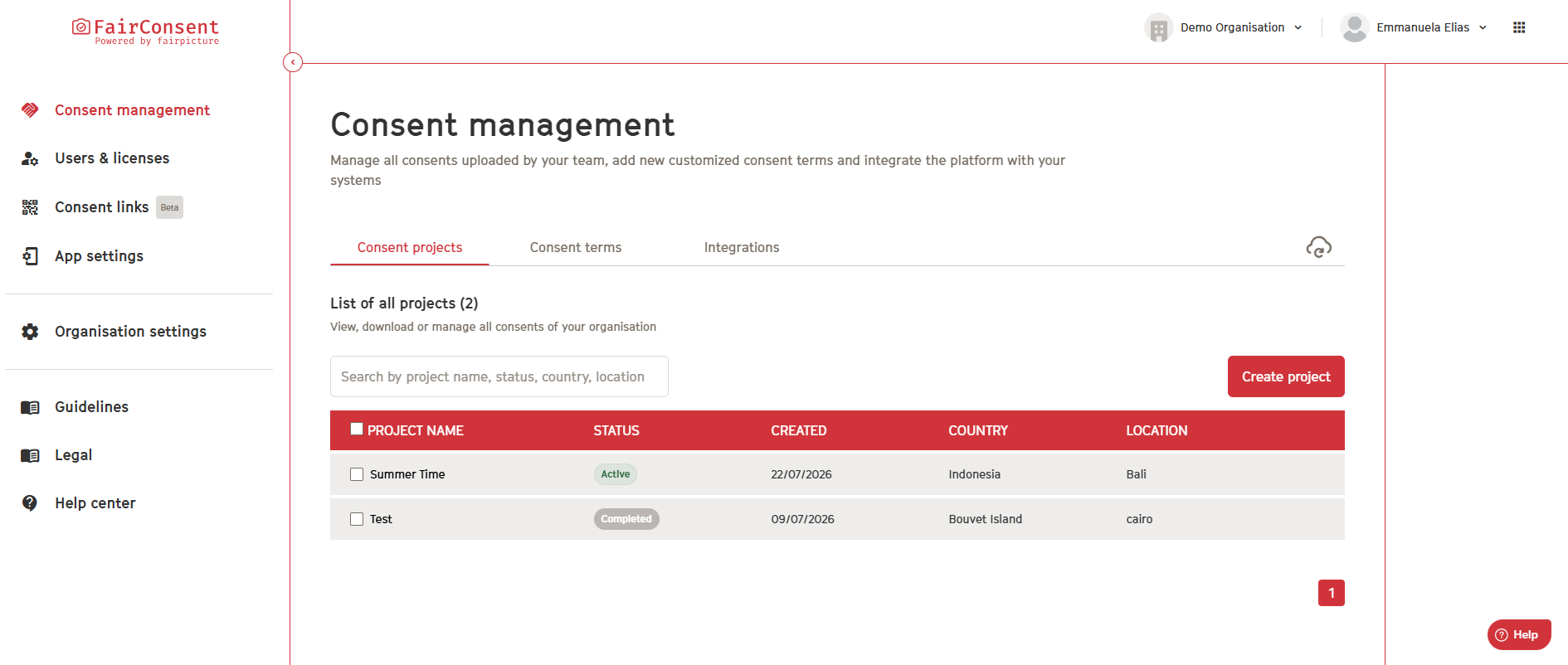Click the Emmanuela Elias avatar icon

click(1354, 27)
